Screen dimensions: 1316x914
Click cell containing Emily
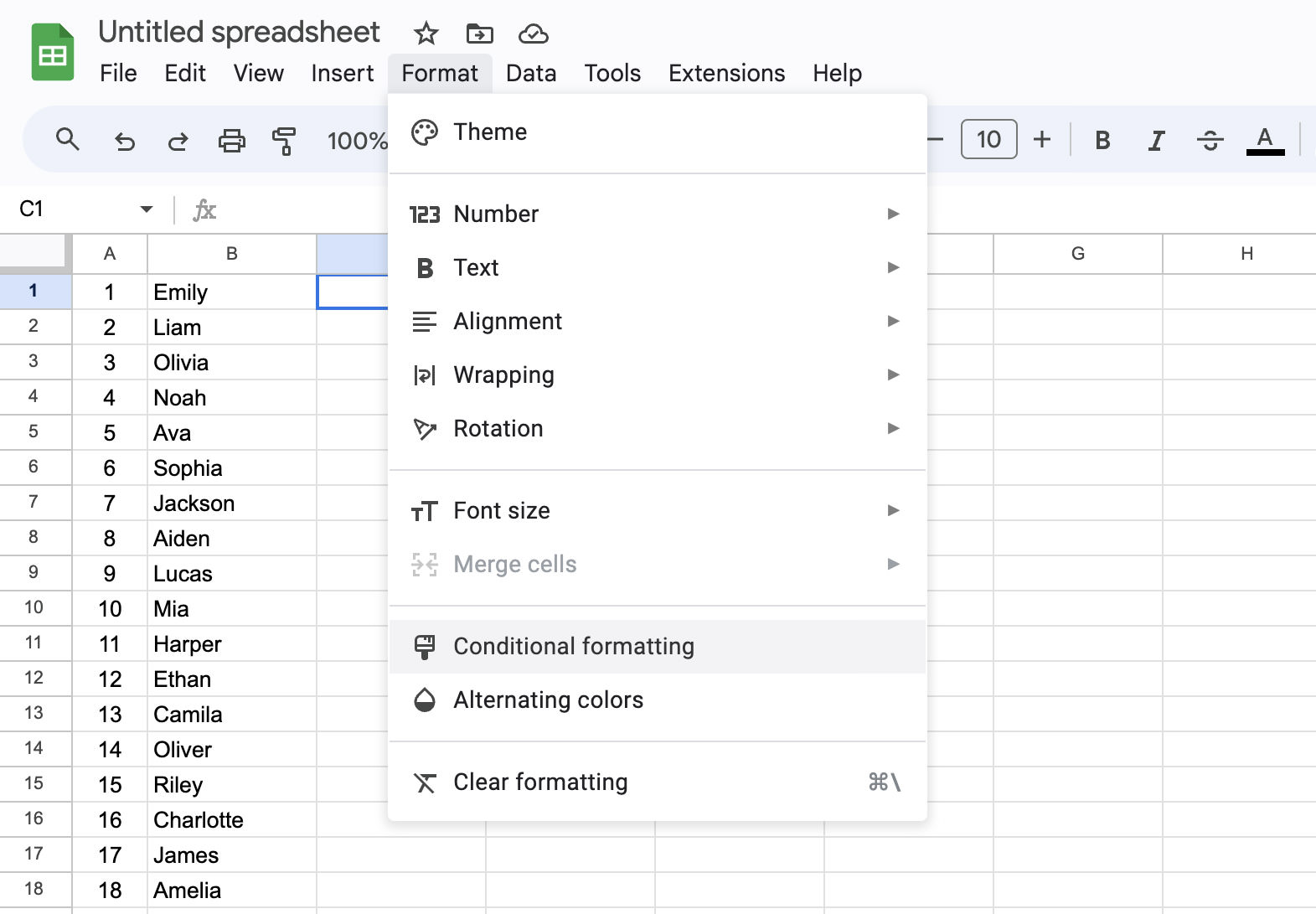pyautogui.click(x=232, y=292)
